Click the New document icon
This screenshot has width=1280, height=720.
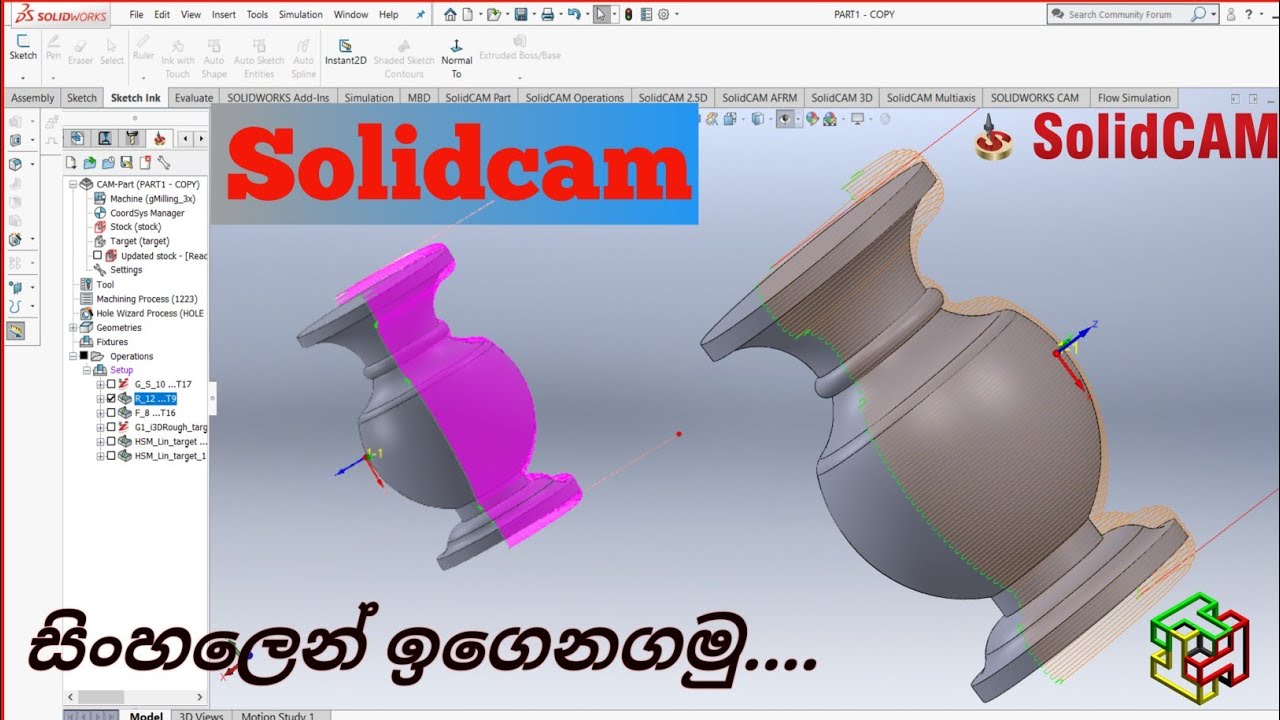click(x=467, y=14)
